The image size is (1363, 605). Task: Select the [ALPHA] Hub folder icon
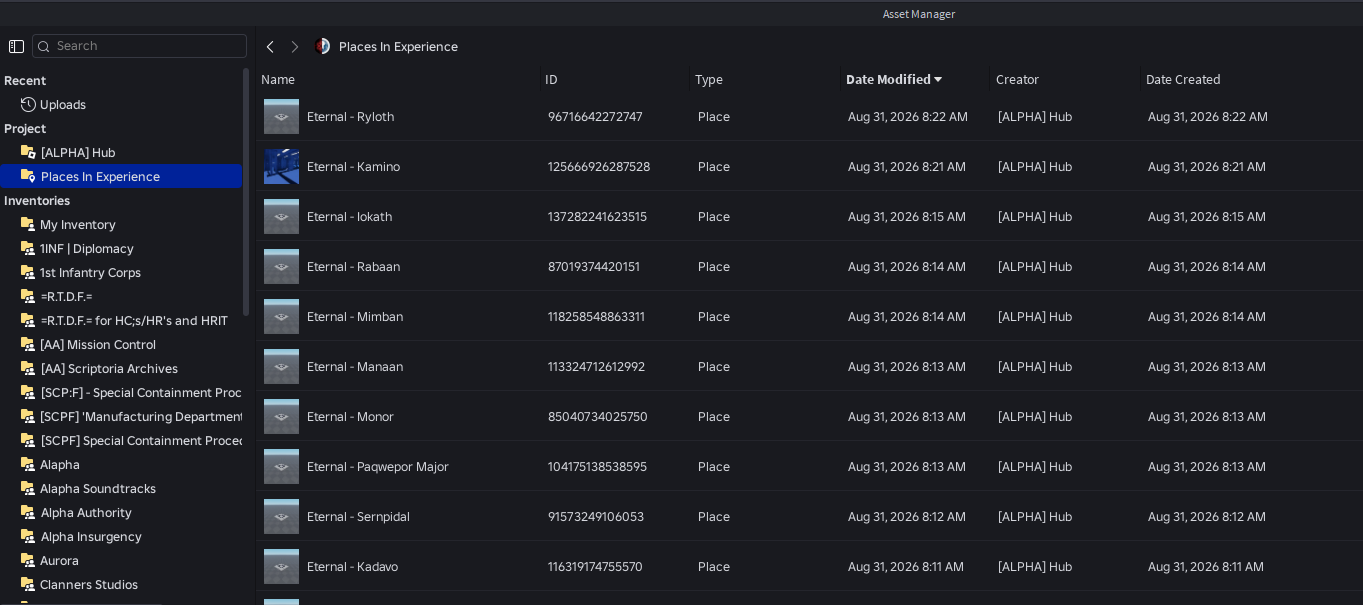coord(28,152)
